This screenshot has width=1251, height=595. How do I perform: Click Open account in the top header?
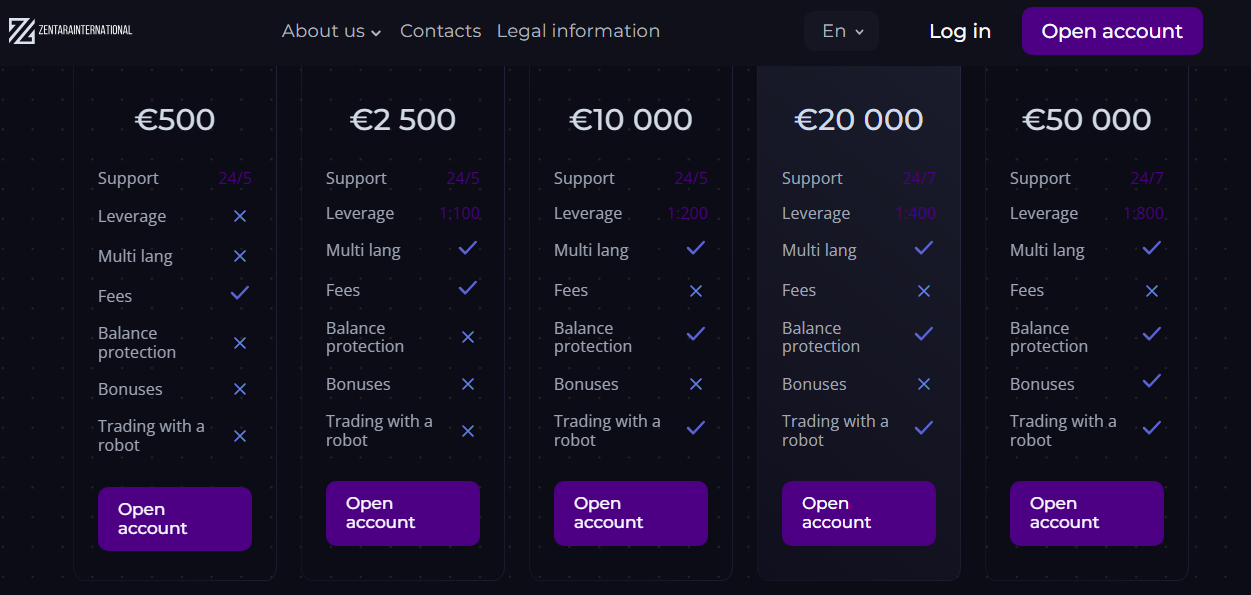click(x=1112, y=31)
